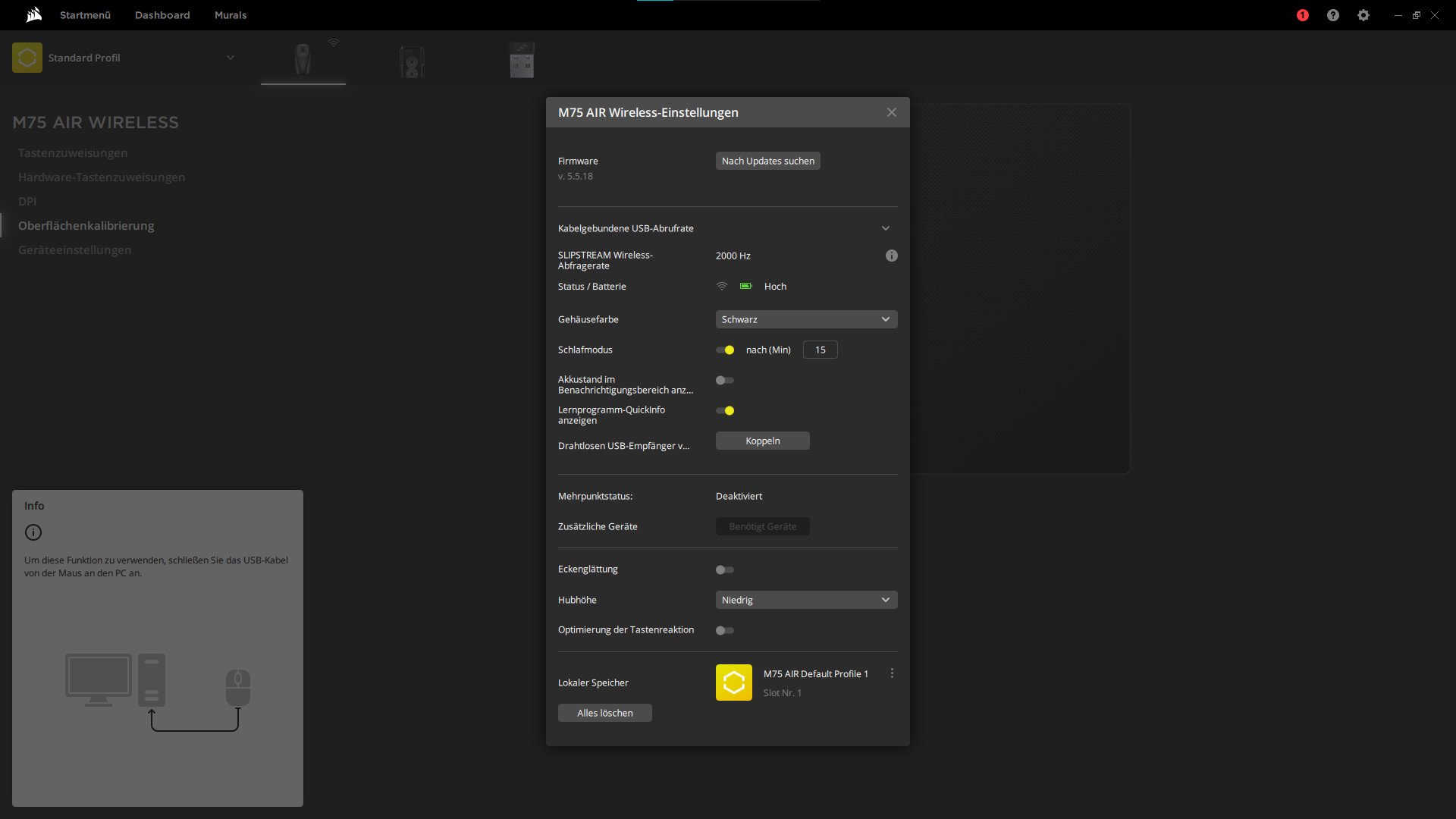Open the red notification alert icon

1303,15
